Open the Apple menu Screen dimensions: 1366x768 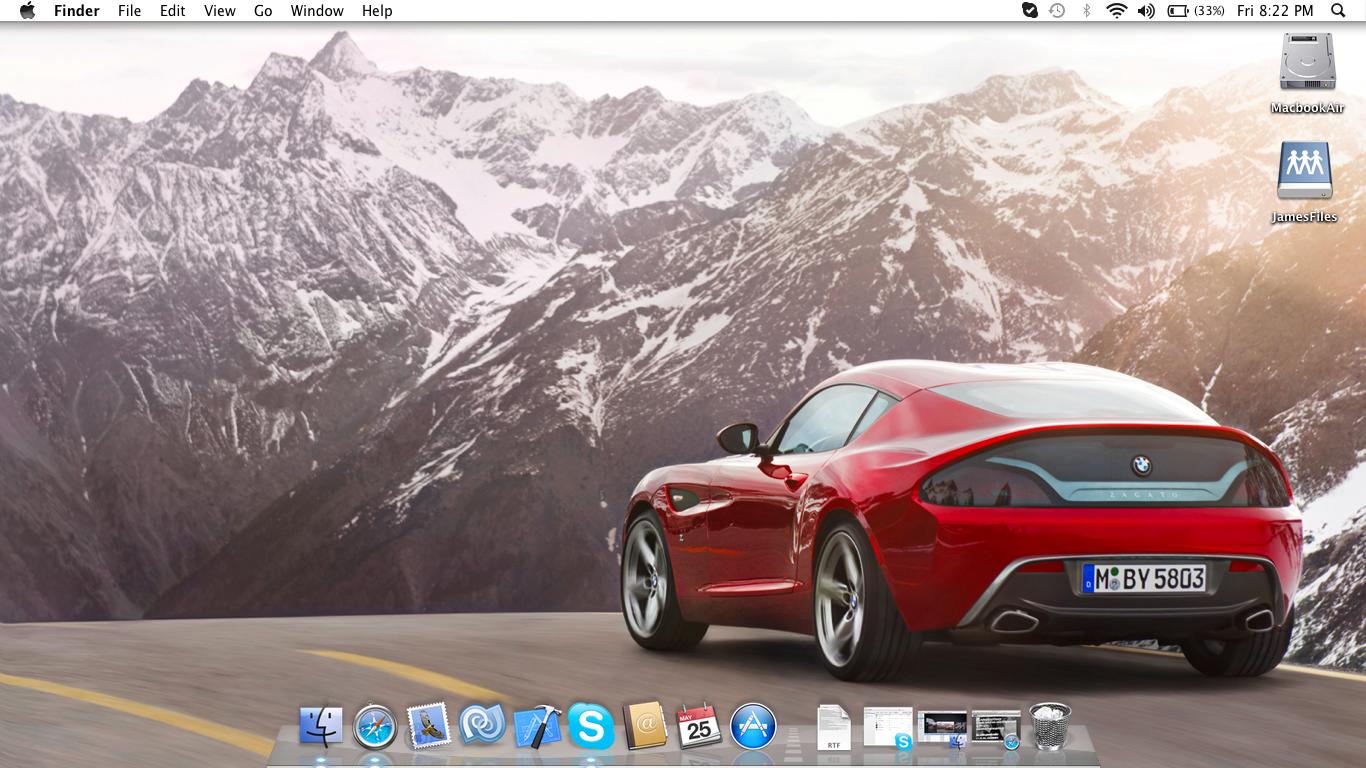(27, 10)
